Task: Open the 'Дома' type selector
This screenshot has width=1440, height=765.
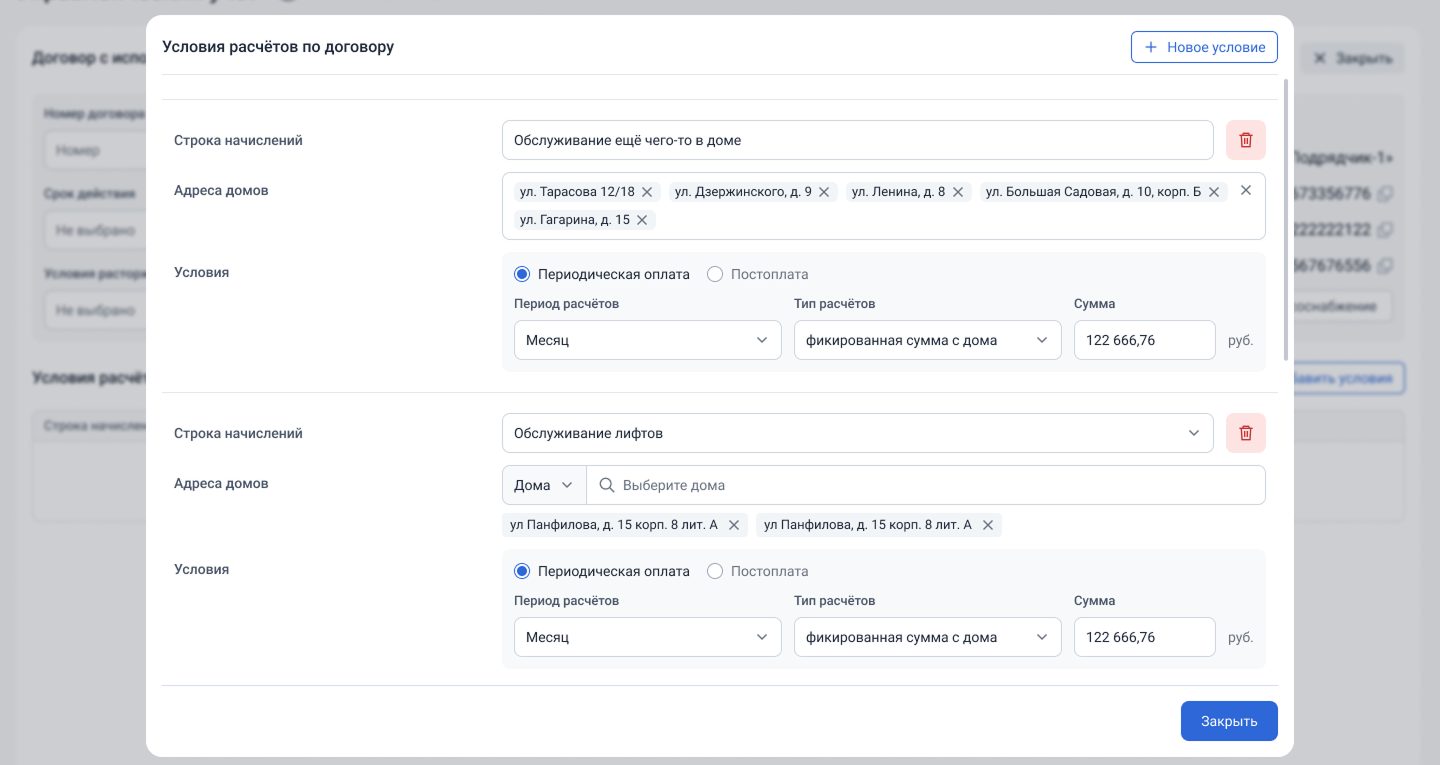Action: [x=543, y=485]
